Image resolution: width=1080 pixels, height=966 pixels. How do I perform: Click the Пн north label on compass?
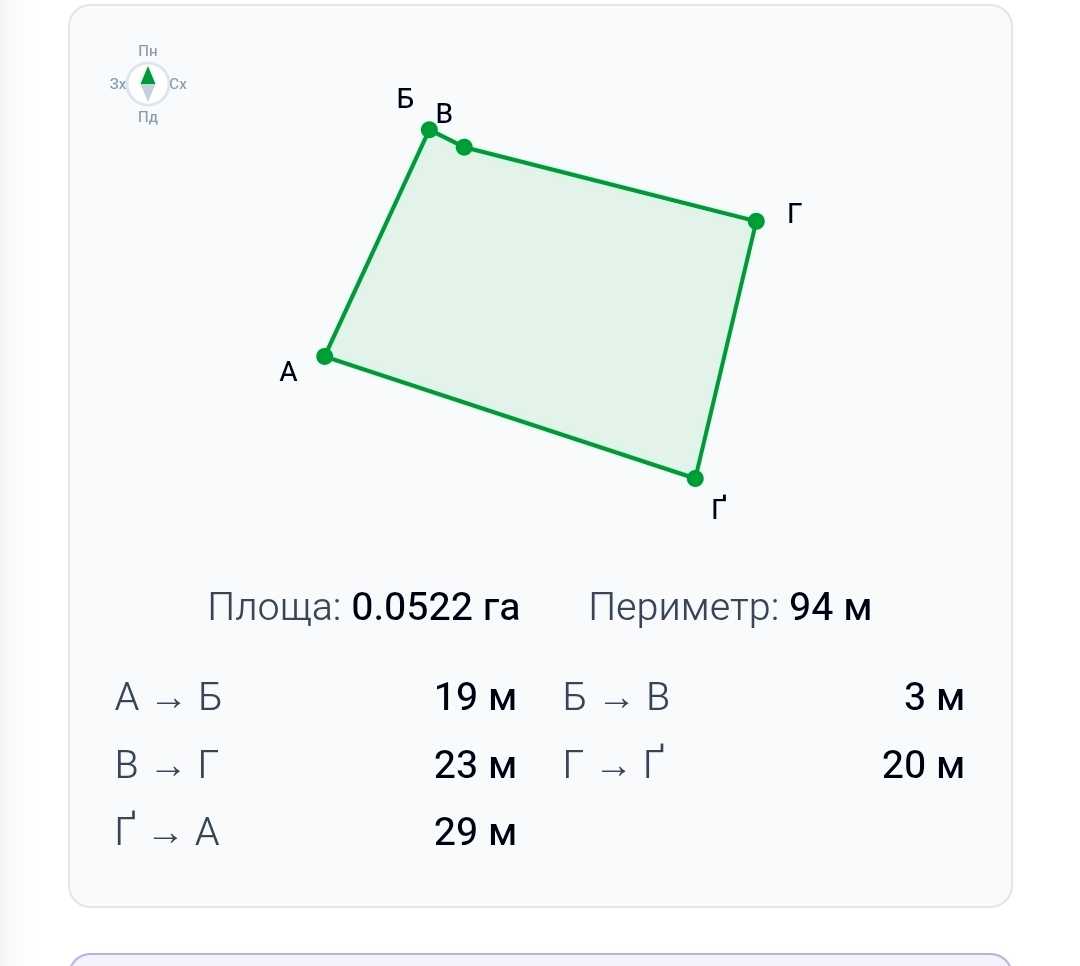[148, 51]
